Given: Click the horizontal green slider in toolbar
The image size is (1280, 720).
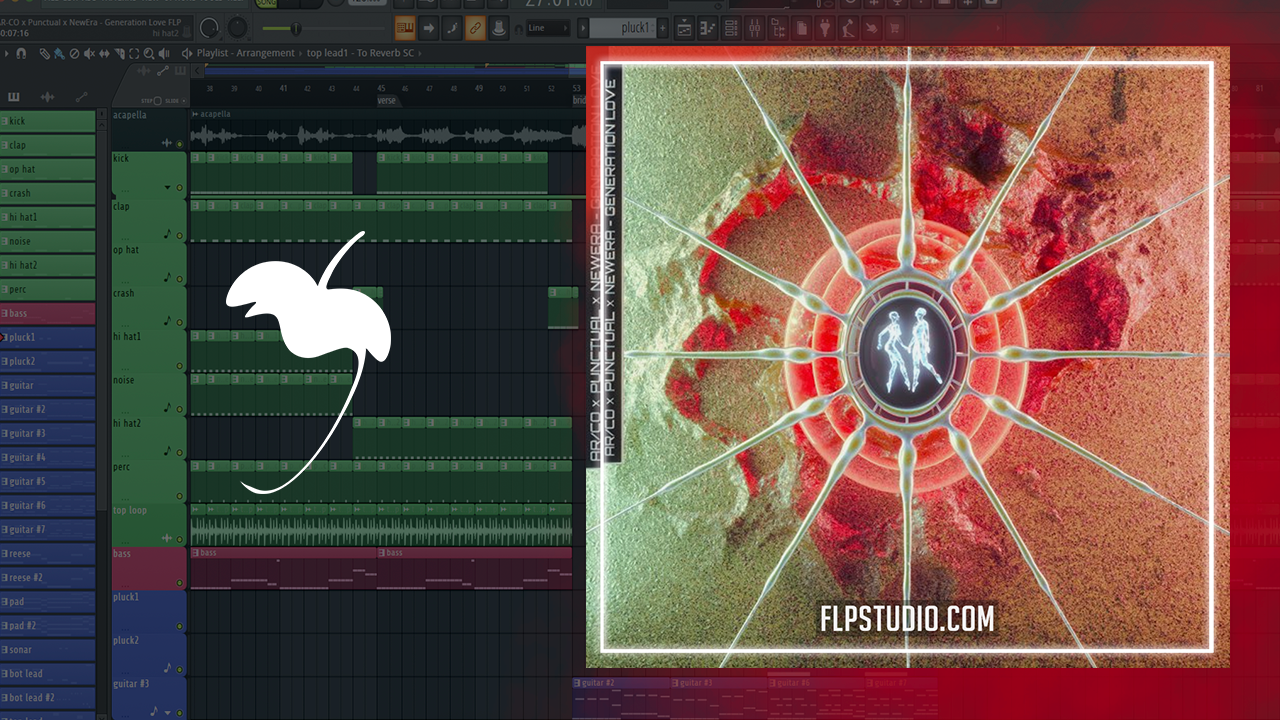Looking at the screenshot, I should coord(323,28).
